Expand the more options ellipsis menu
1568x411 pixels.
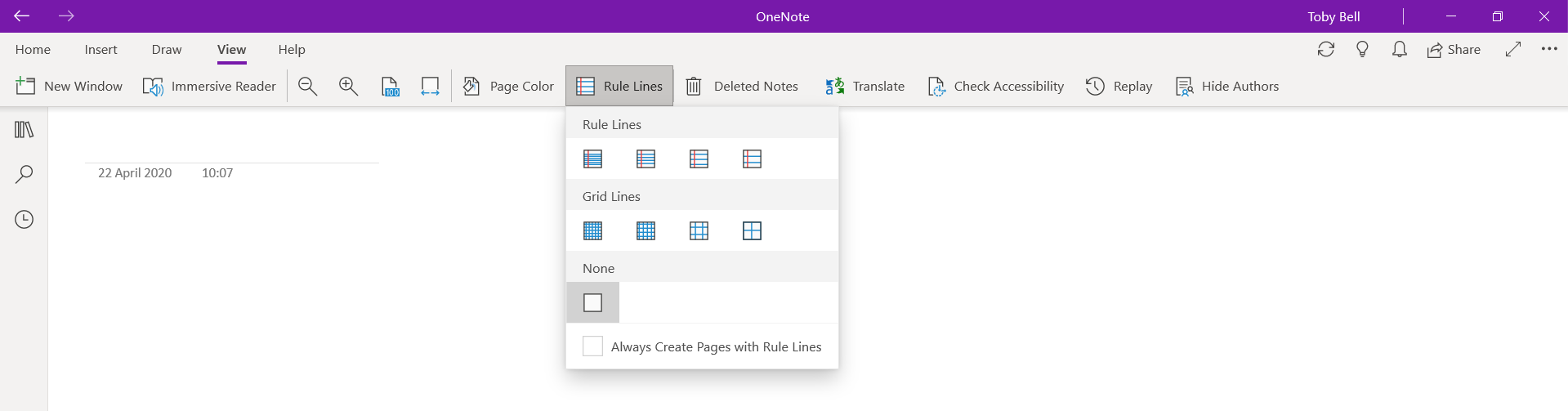point(1548,49)
